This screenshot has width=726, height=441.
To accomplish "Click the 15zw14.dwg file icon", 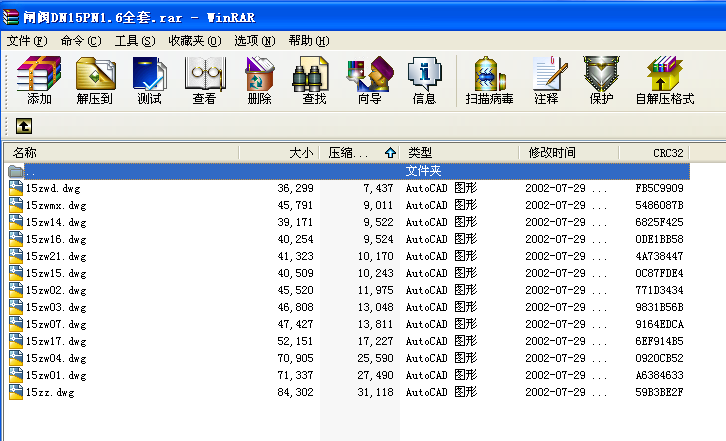I will (16, 222).
